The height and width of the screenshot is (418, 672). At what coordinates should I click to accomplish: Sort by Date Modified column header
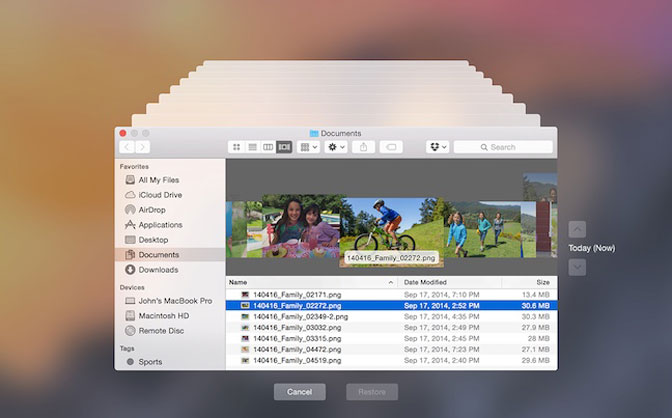point(450,282)
